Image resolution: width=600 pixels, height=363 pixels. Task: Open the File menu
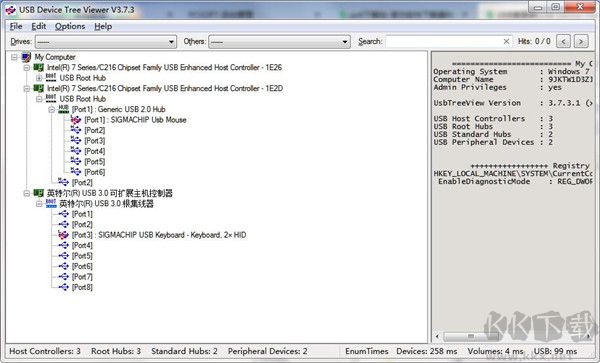16,26
